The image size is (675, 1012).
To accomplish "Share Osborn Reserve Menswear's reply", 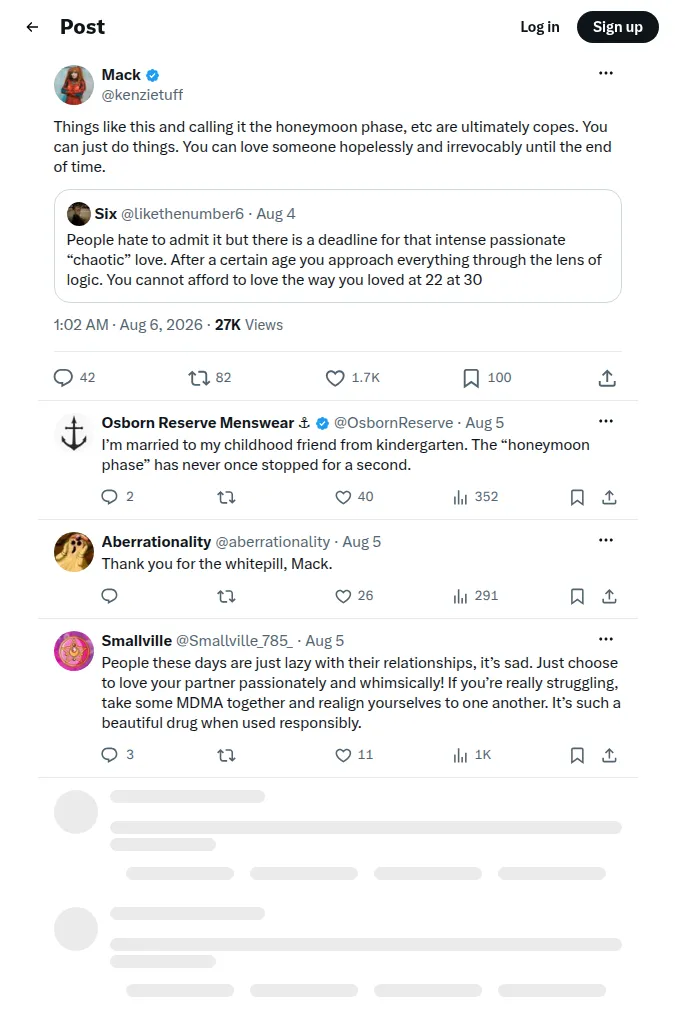I will (x=609, y=497).
